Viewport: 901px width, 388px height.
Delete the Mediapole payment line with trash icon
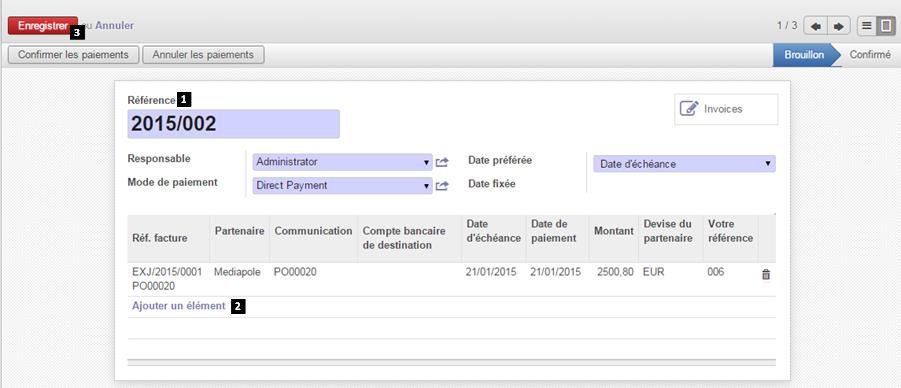click(x=765, y=275)
